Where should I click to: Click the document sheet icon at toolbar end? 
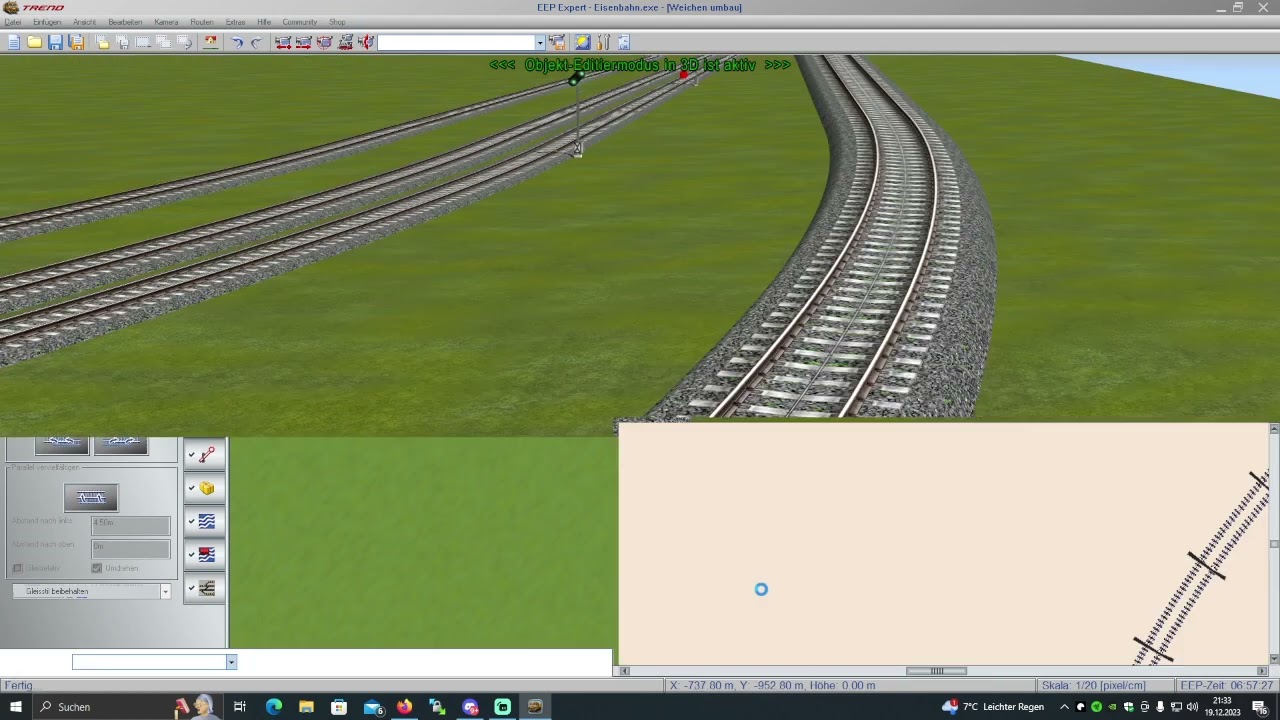pos(624,42)
